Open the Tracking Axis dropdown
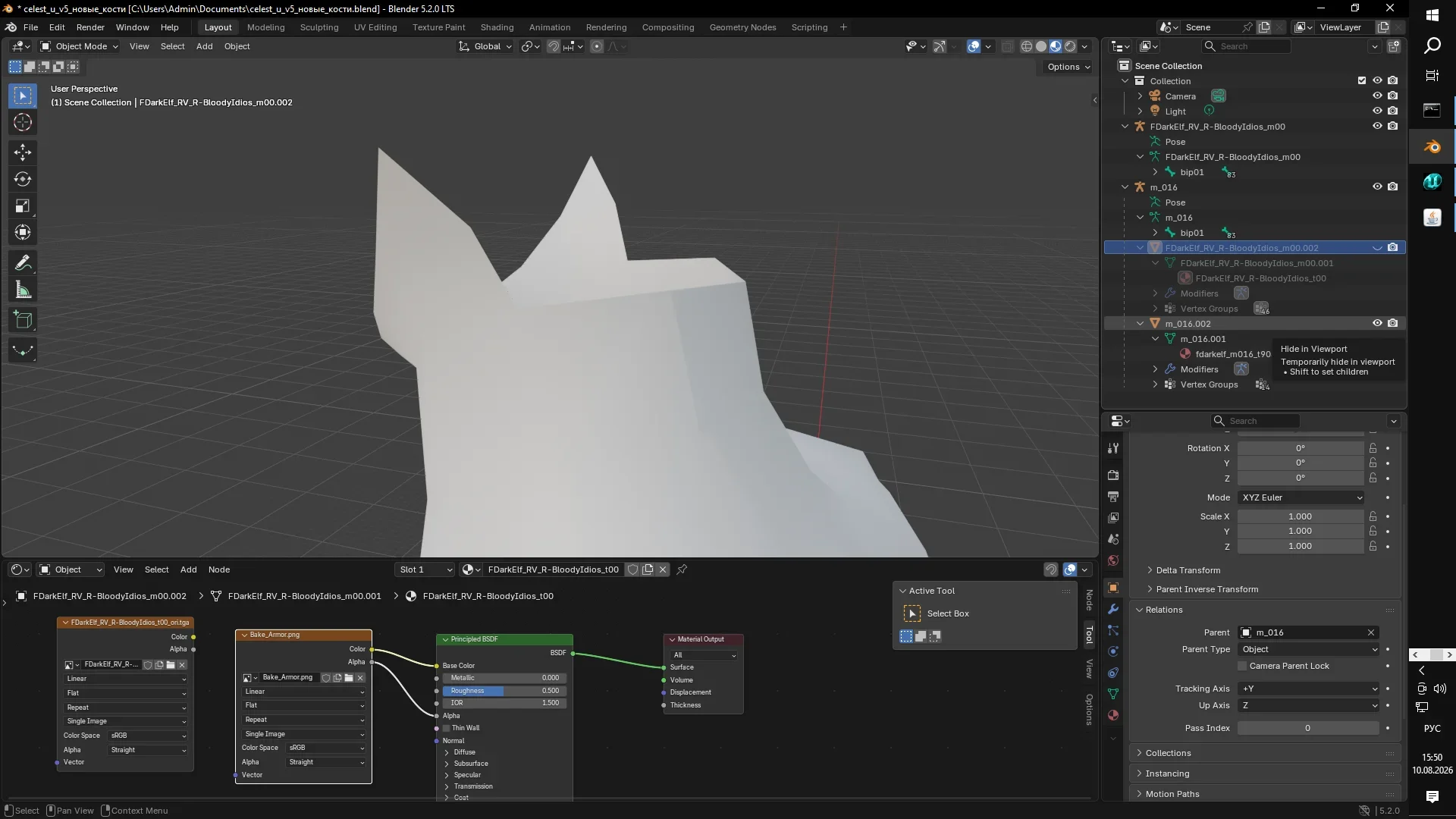Image resolution: width=1456 pixels, height=819 pixels. coord(1309,689)
